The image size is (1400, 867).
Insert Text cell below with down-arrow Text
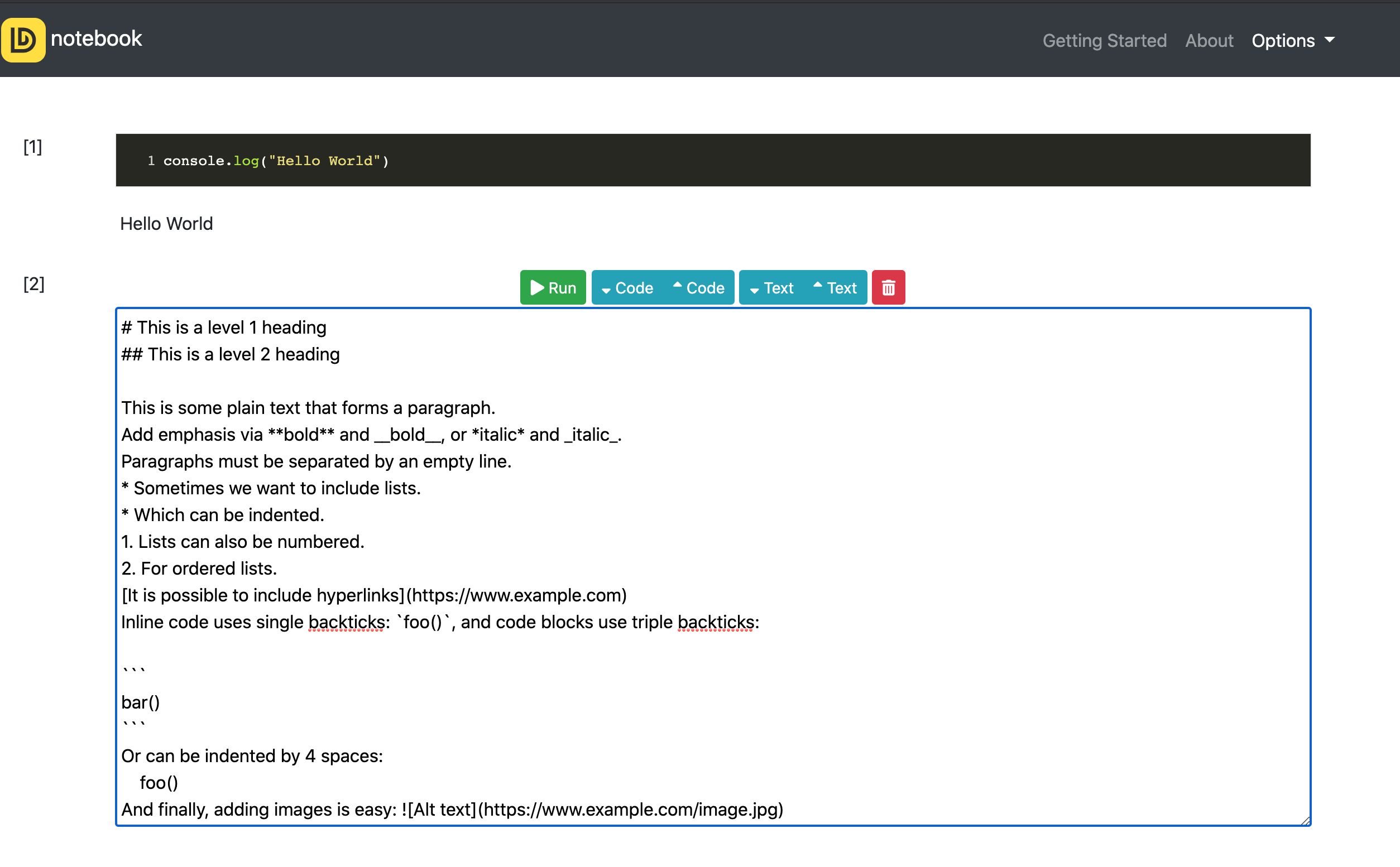point(771,287)
